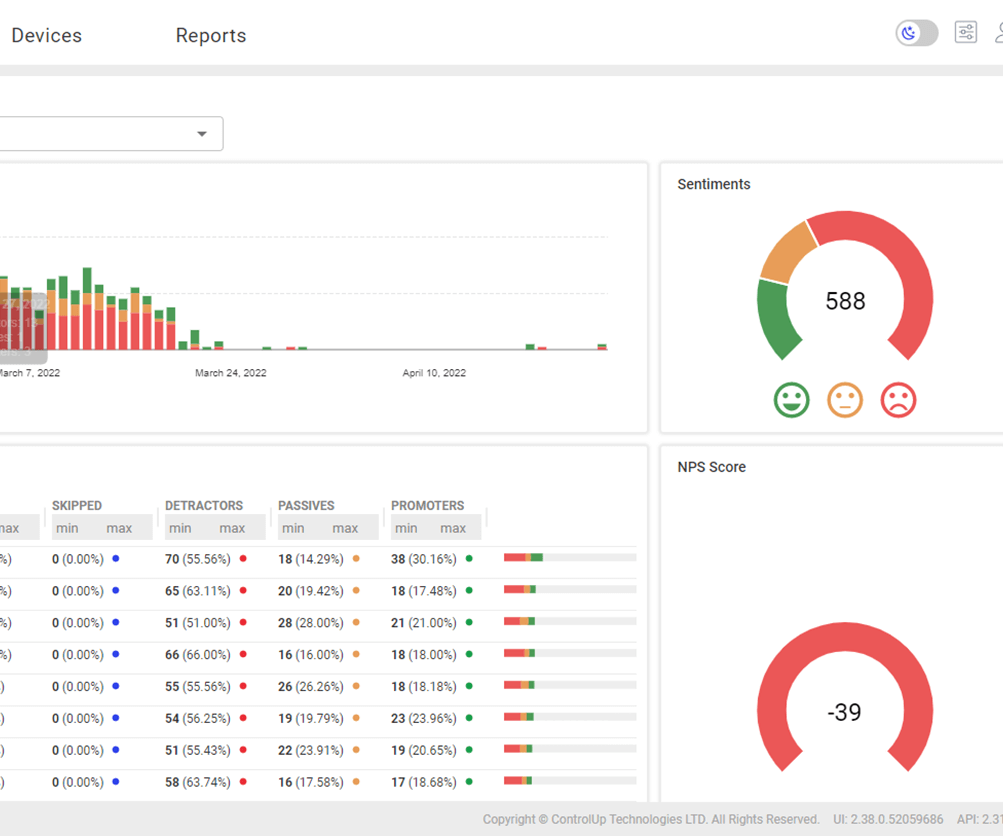Click the Detractors min filter field
1003x836 pixels.
click(x=181, y=528)
